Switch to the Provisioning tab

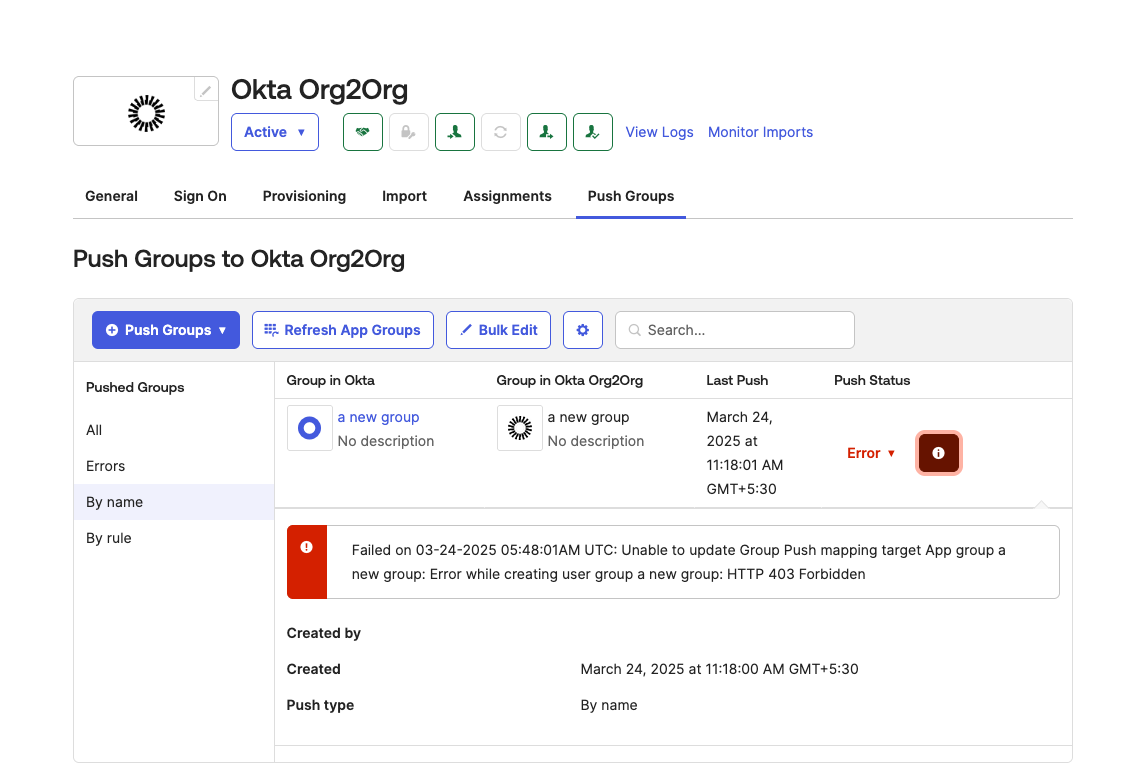(x=304, y=196)
